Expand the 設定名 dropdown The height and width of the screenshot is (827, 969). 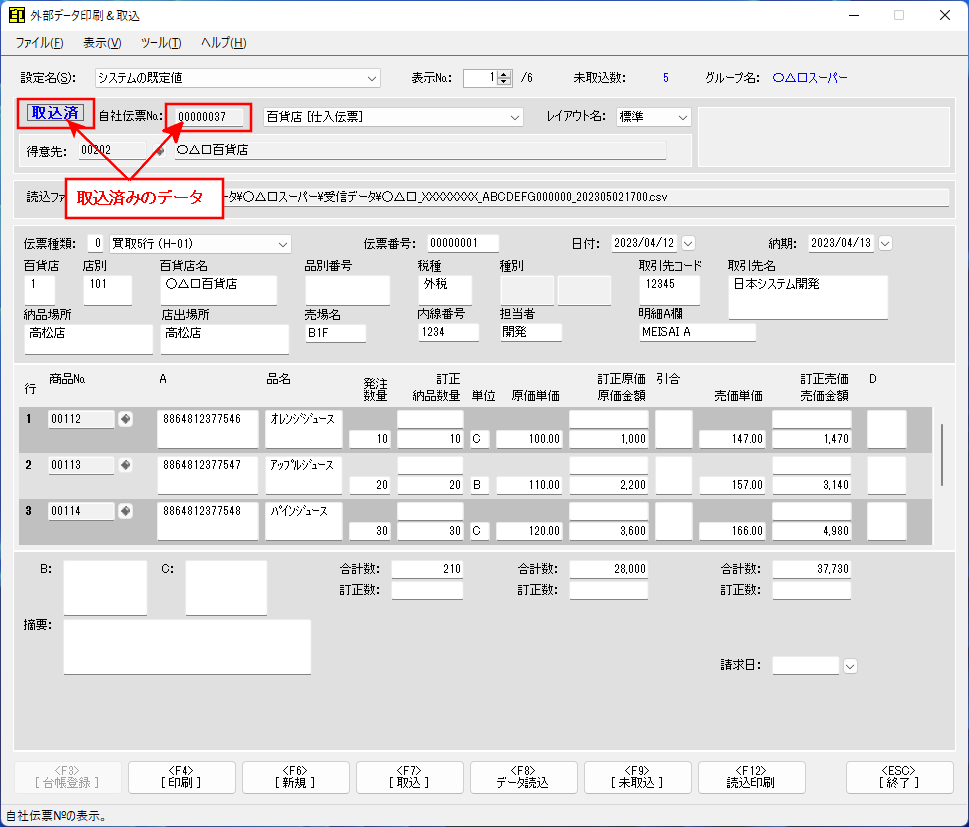pos(371,78)
